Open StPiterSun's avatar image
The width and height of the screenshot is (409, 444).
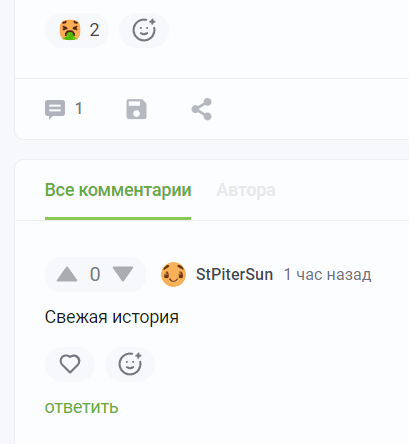click(x=173, y=274)
